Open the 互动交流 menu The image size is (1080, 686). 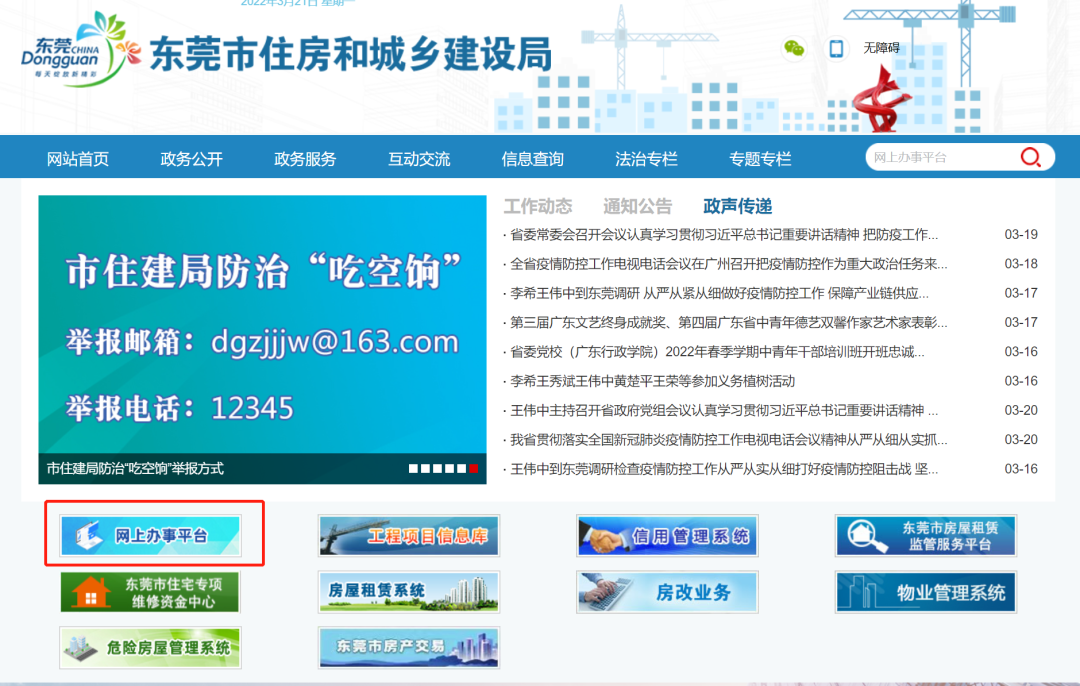(419, 156)
